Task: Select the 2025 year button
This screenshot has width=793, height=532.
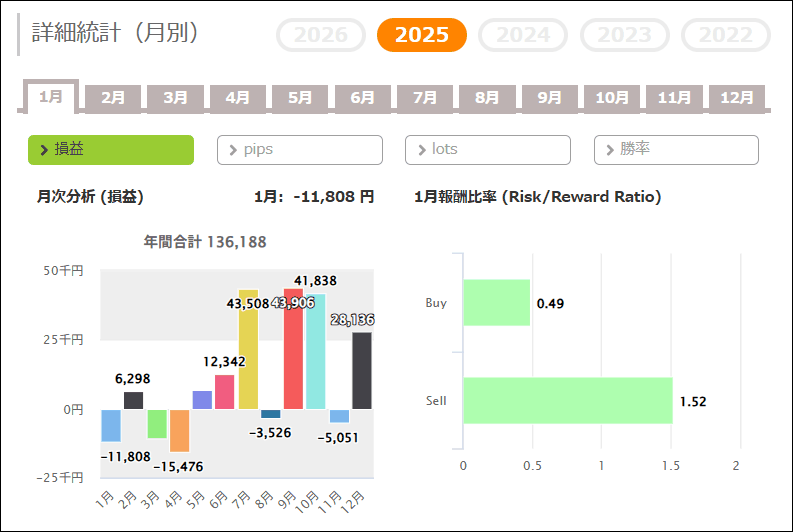Action: [x=421, y=35]
